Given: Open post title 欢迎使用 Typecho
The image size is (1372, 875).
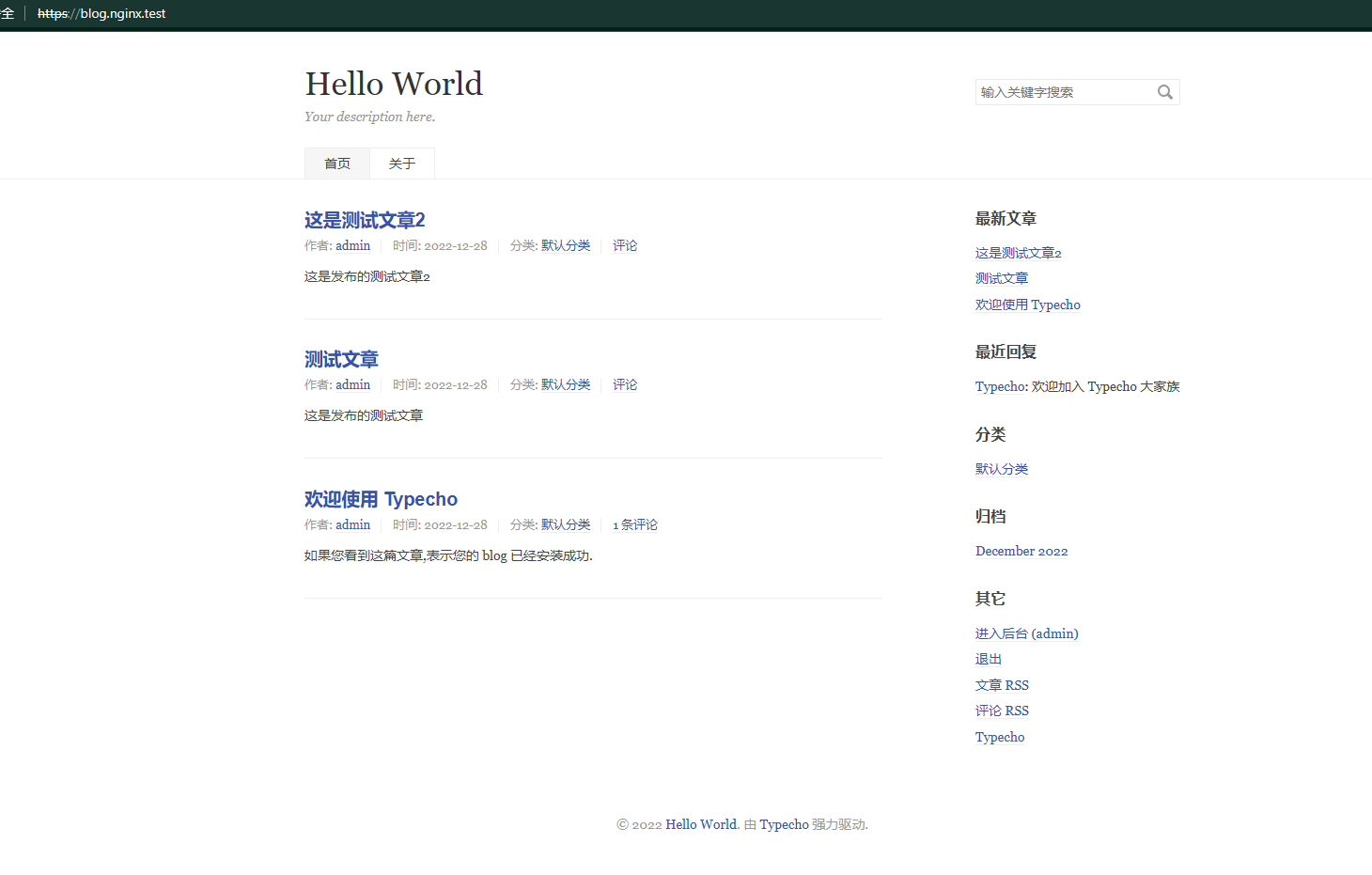Looking at the screenshot, I should (x=381, y=499).
